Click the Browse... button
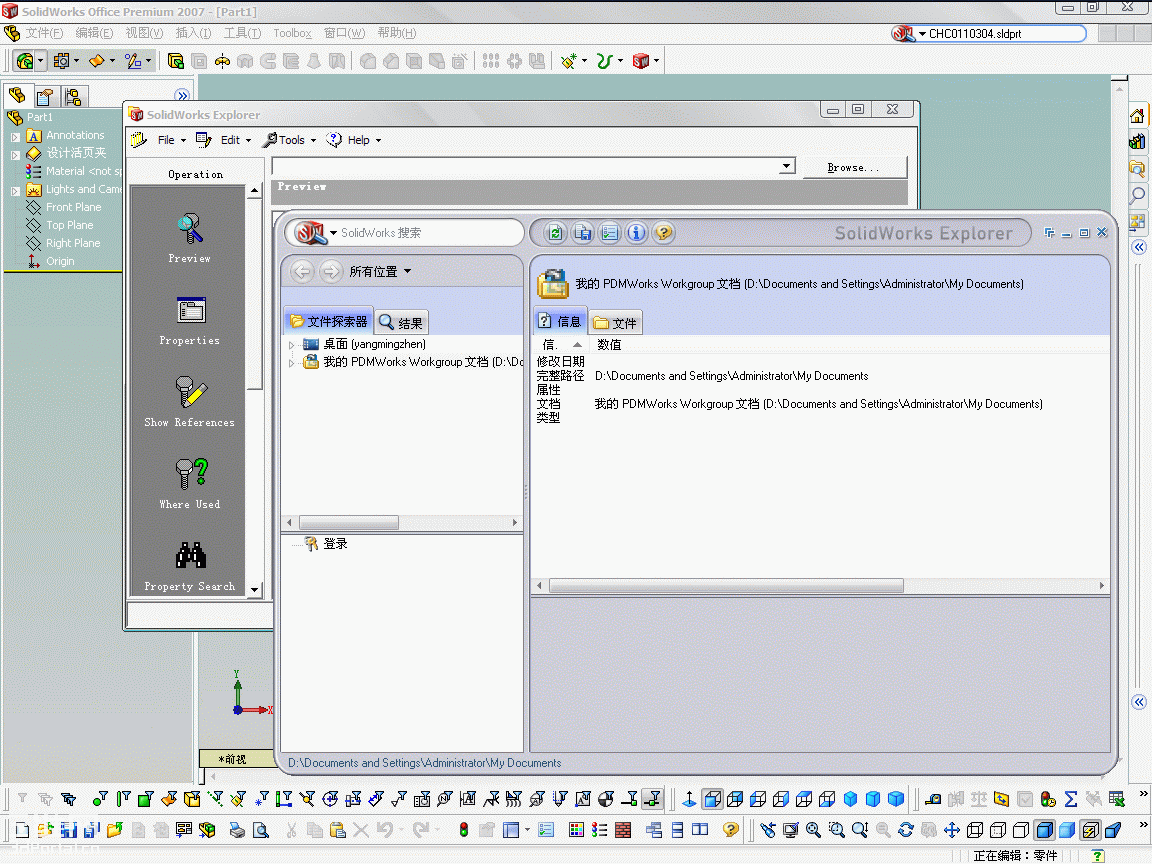 (x=854, y=168)
